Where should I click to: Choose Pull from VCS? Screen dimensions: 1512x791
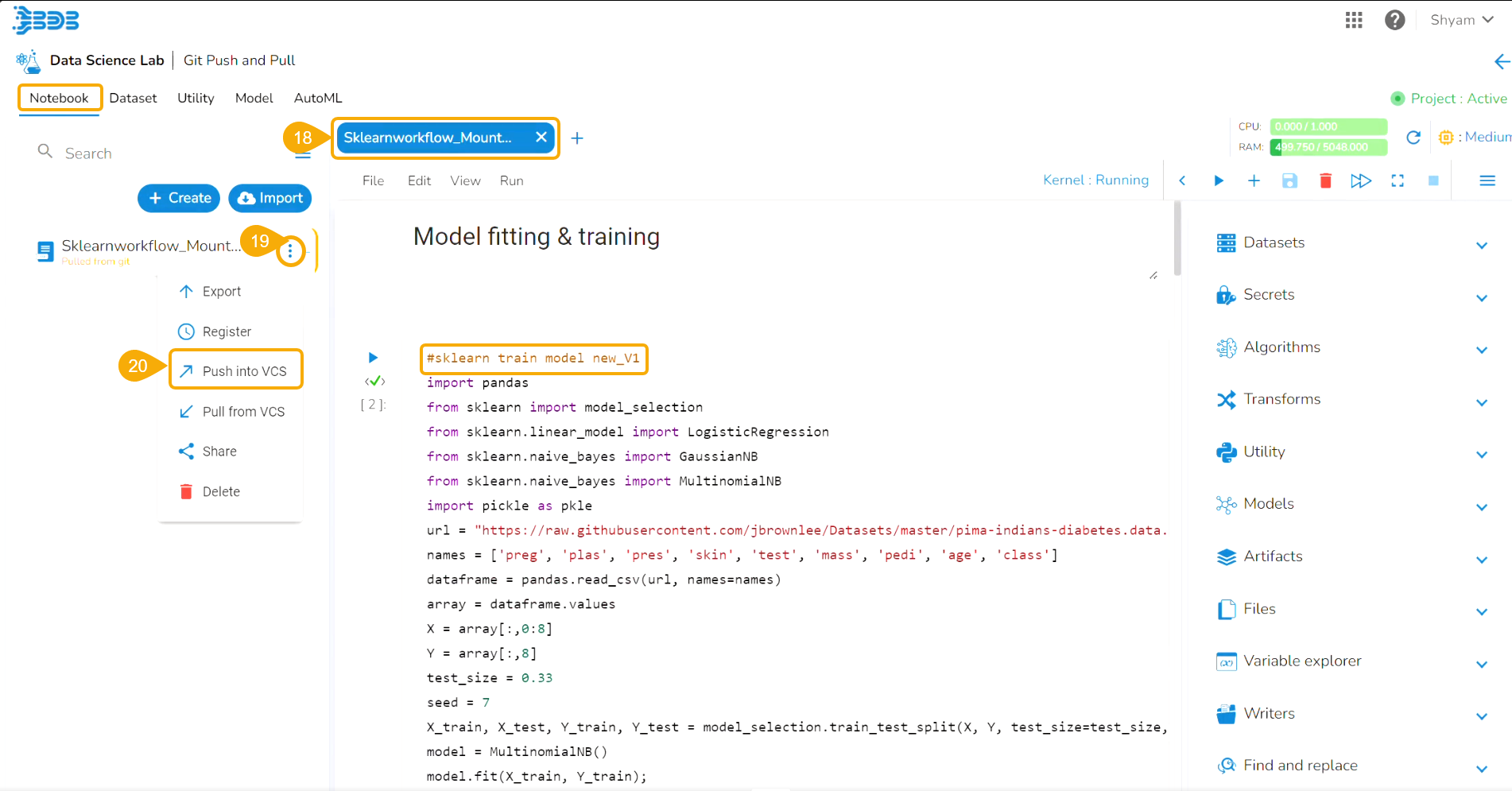[231, 412]
